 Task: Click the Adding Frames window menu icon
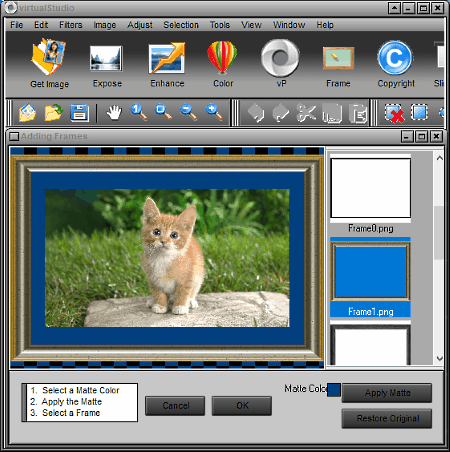[x=14, y=136]
